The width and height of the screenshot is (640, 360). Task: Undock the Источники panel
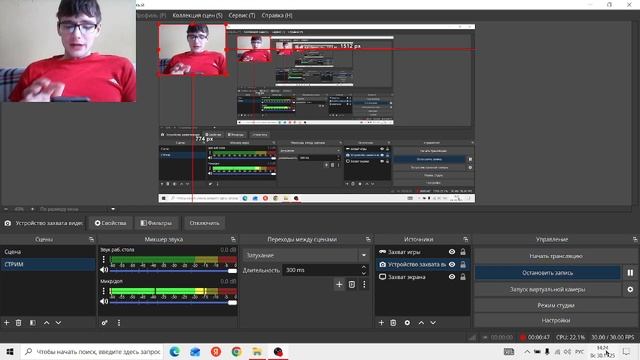tap(466, 239)
